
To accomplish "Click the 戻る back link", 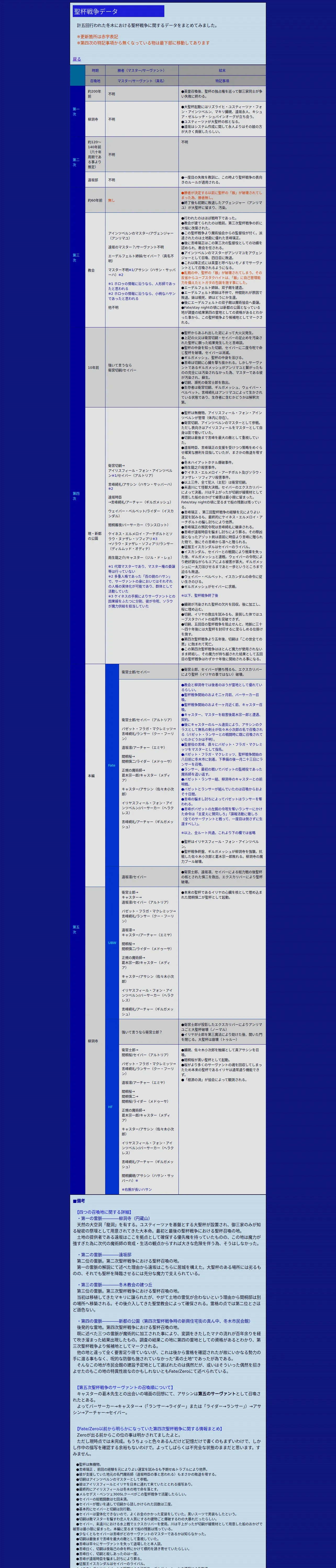I will (77, 59).
